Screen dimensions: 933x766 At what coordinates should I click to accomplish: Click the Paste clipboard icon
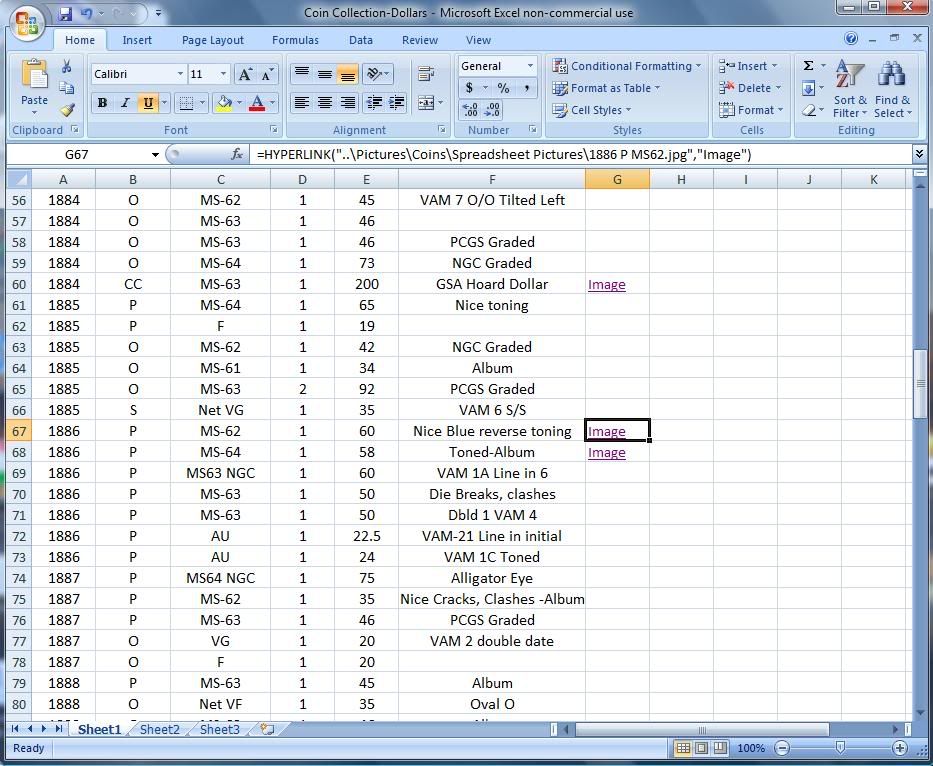[x=35, y=75]
